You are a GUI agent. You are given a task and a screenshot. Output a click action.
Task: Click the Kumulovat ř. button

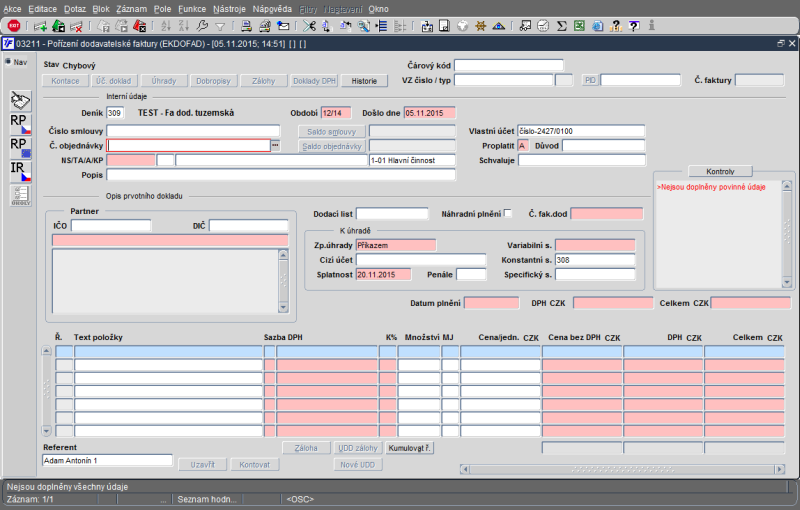click(410, 448)
